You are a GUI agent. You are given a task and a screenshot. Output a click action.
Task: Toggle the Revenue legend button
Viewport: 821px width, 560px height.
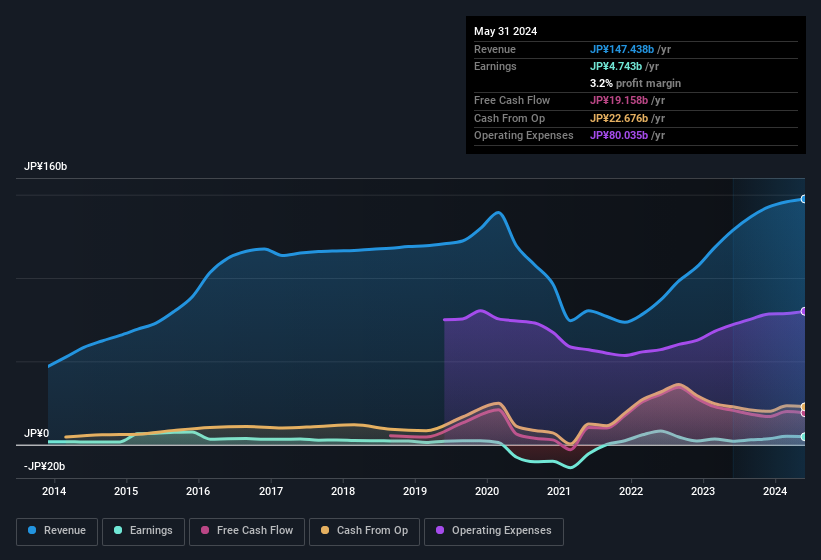click(57, 531)
